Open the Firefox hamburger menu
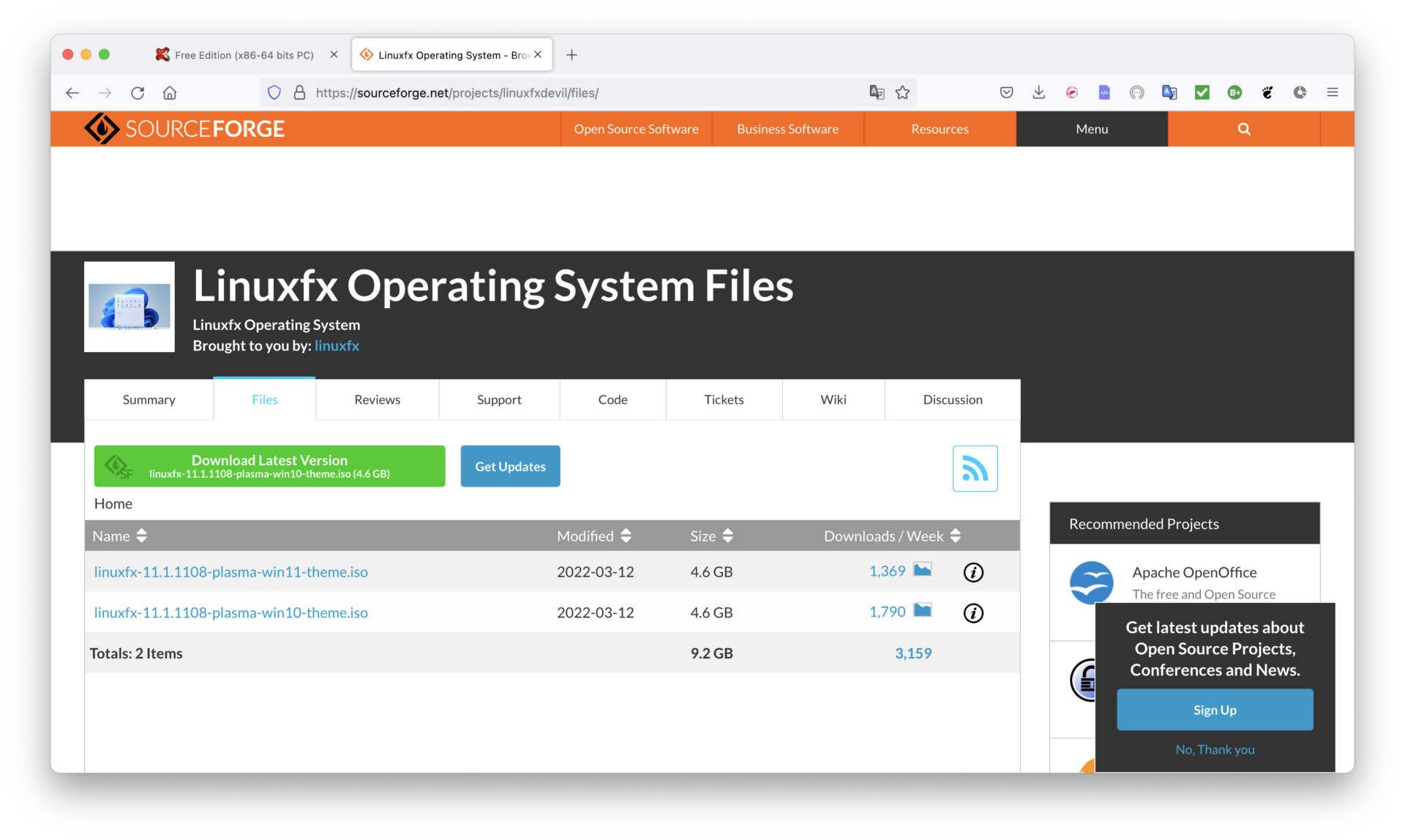The width and height of the screenshot is (1405, 840). pyautogui.click(x=1333, y=92)
